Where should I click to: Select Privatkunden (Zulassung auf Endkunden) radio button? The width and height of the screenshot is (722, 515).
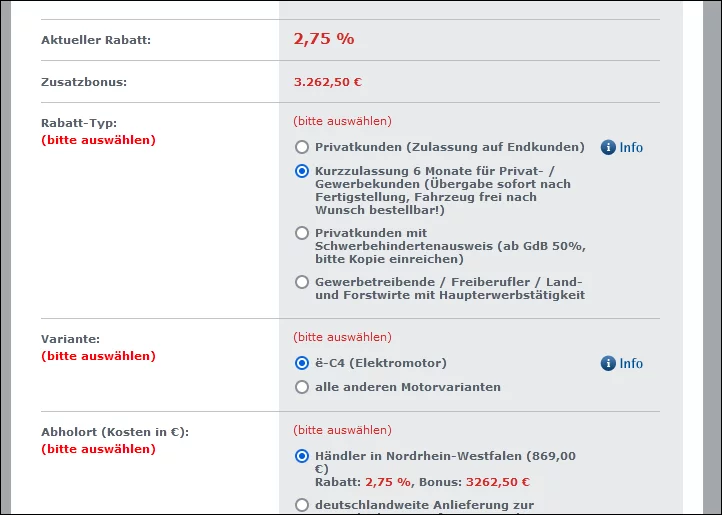point(302,147)
